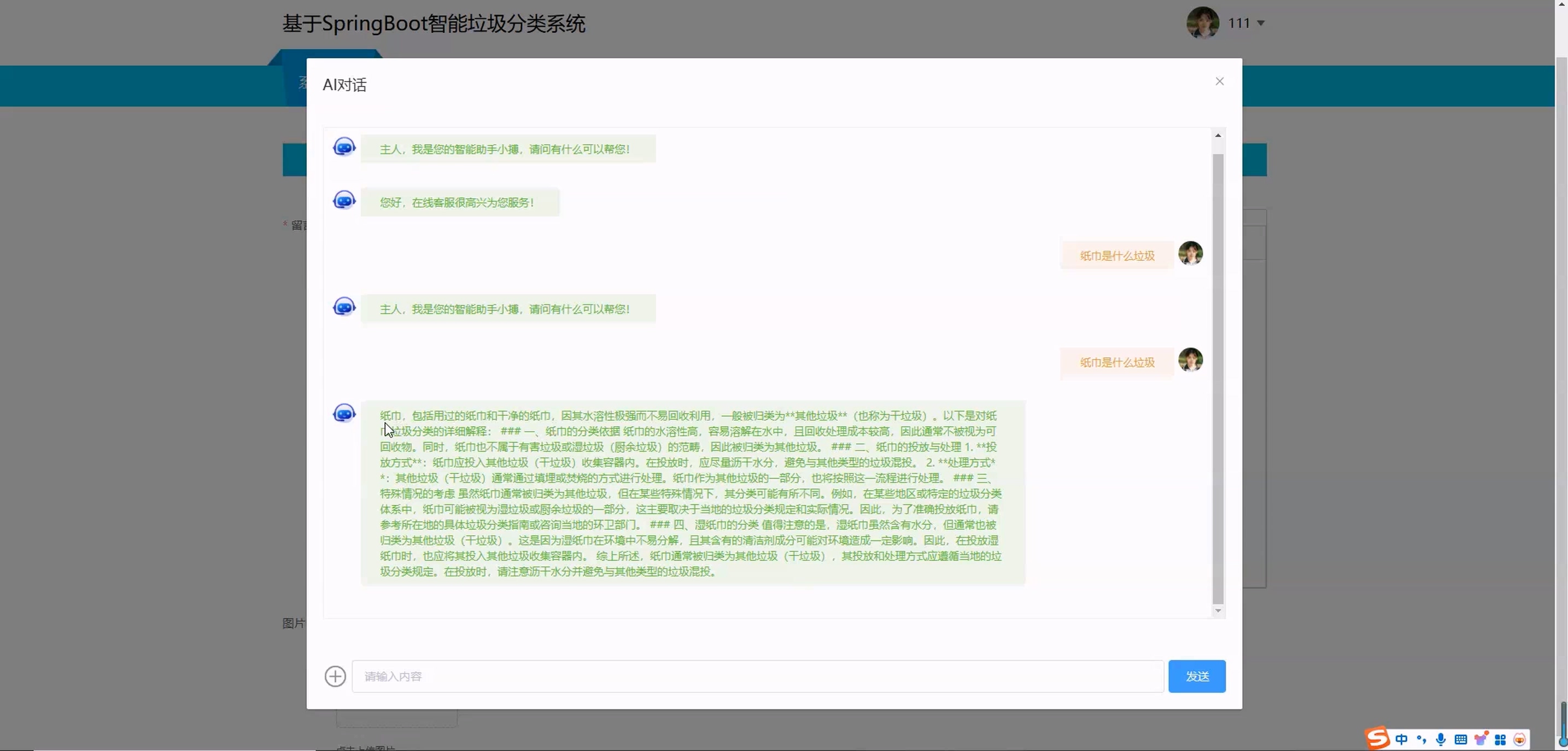Click the scroll up arrow in chat panel
Image resolution: width=1568 pixels, height=751 pixels.
1218,135
